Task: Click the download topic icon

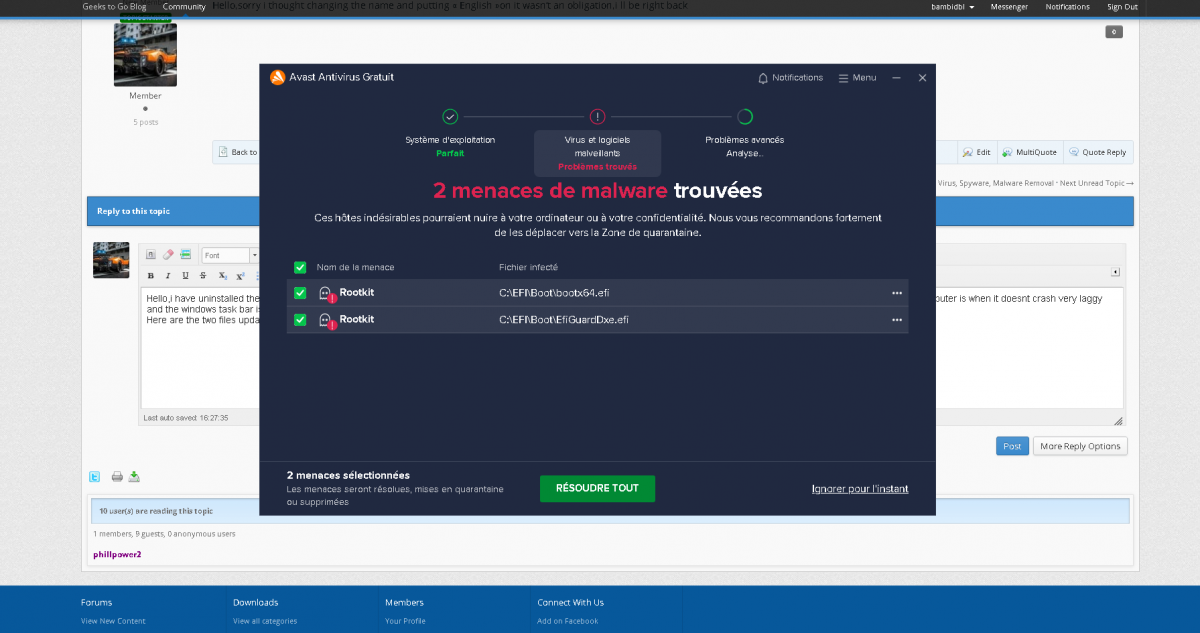Action: 134,477
